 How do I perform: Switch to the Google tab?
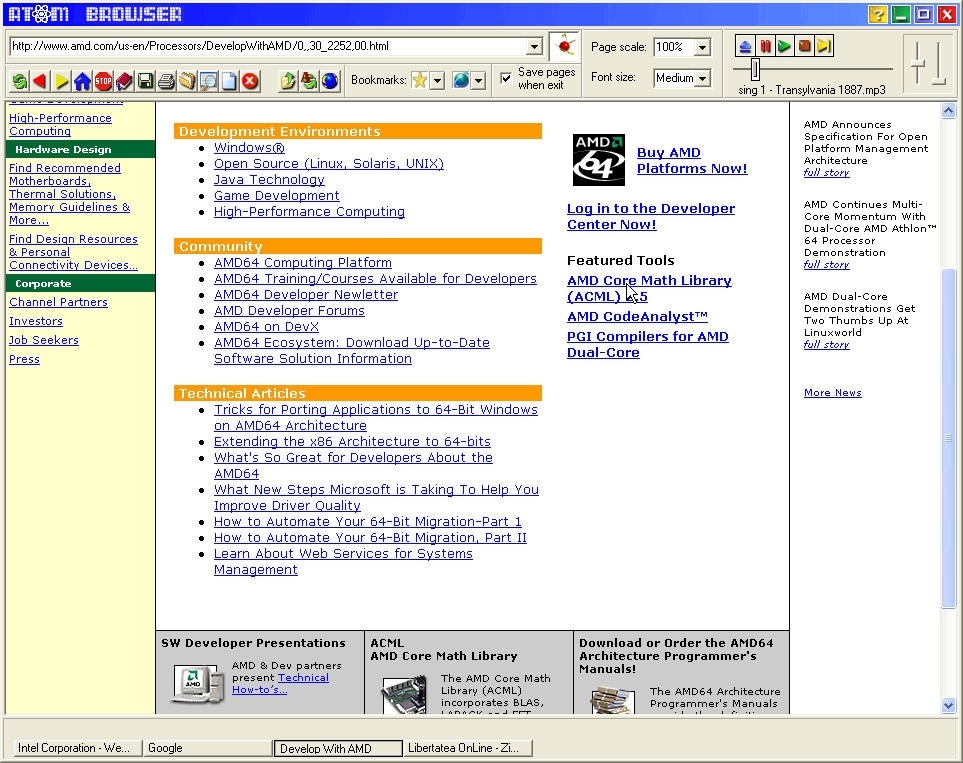[206, 748]
